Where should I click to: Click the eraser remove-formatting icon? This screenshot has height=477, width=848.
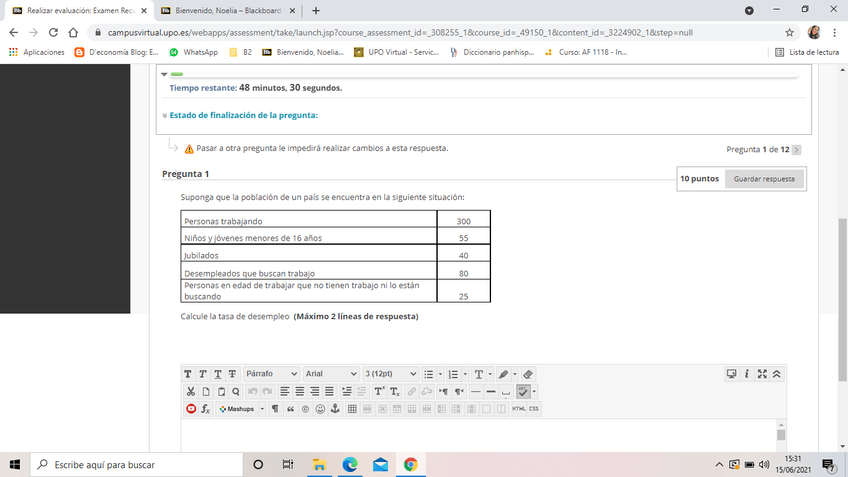[528, 373]
